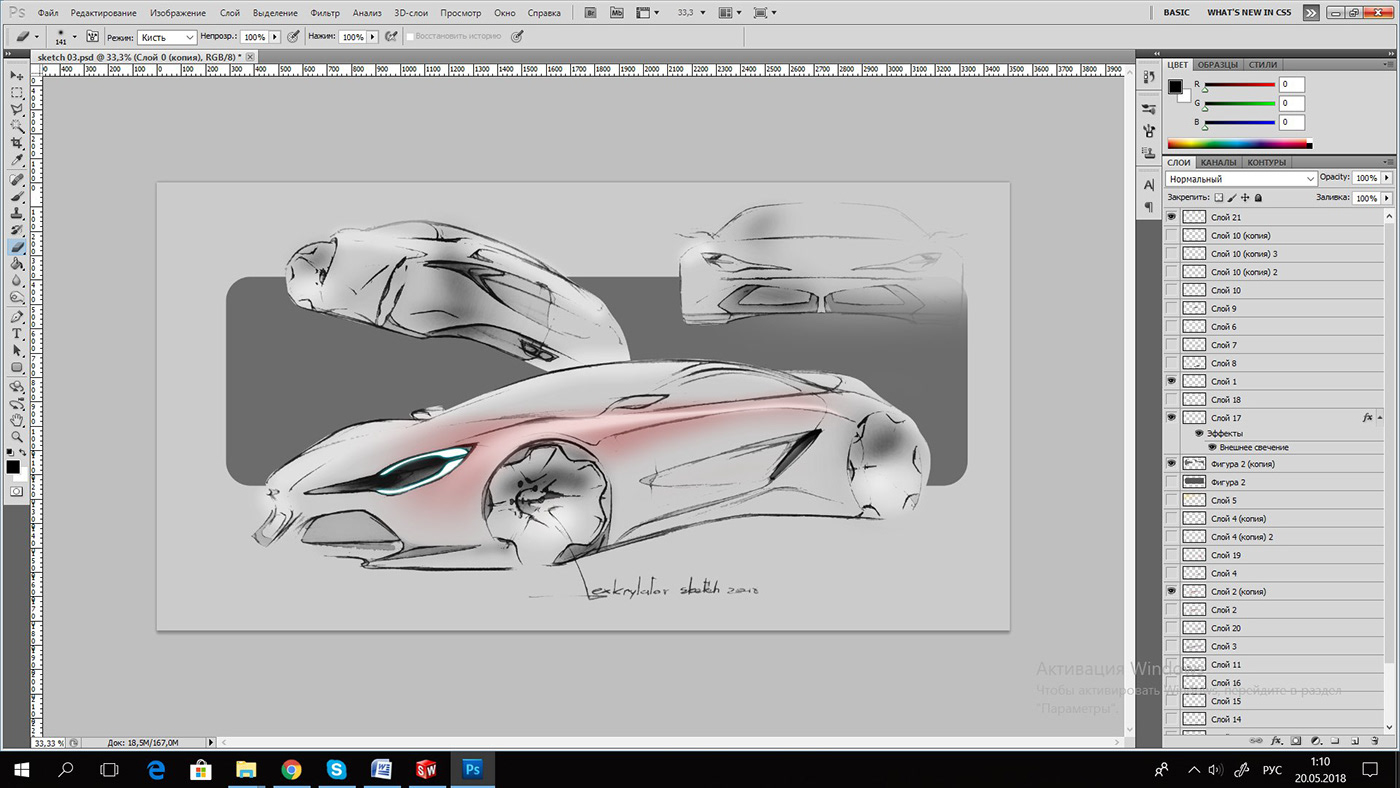Screen dimensions: 1400x788
Task: Switch to the КАНАЛЫ tab
Action: [x=1219, y=162]
